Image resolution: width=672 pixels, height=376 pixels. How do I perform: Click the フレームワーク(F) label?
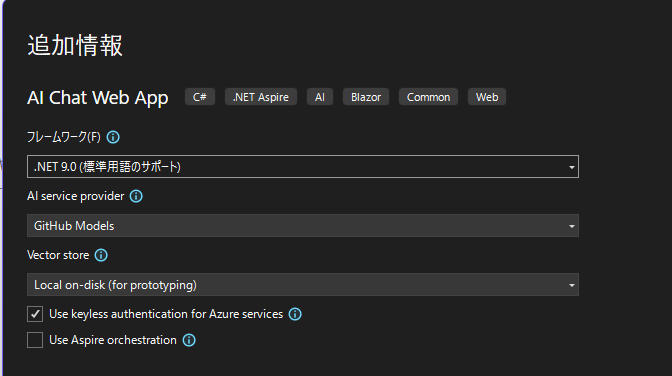point(64,137)
